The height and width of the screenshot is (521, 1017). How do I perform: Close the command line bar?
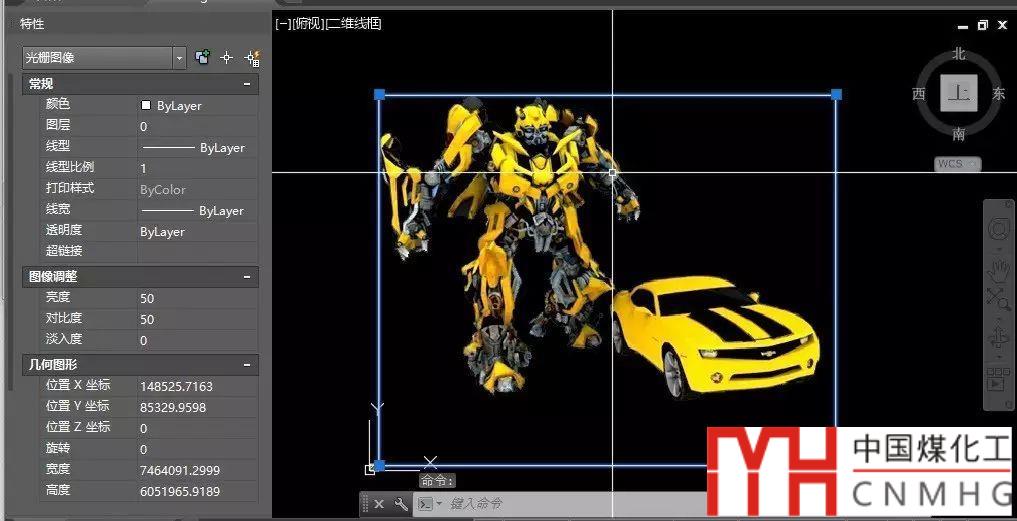[x=379, y=504]
